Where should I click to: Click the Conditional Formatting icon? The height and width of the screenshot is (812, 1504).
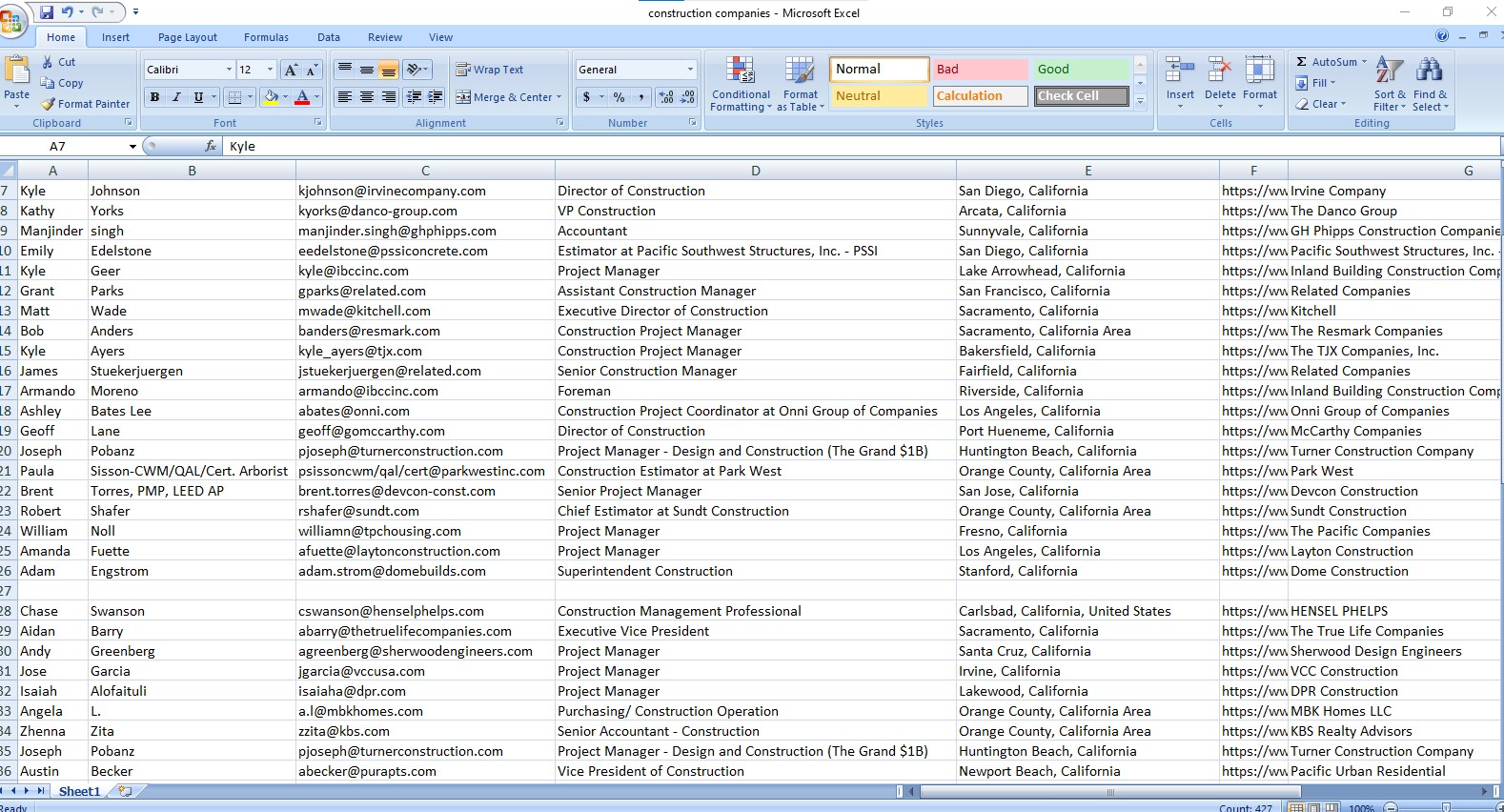[741, 71]
